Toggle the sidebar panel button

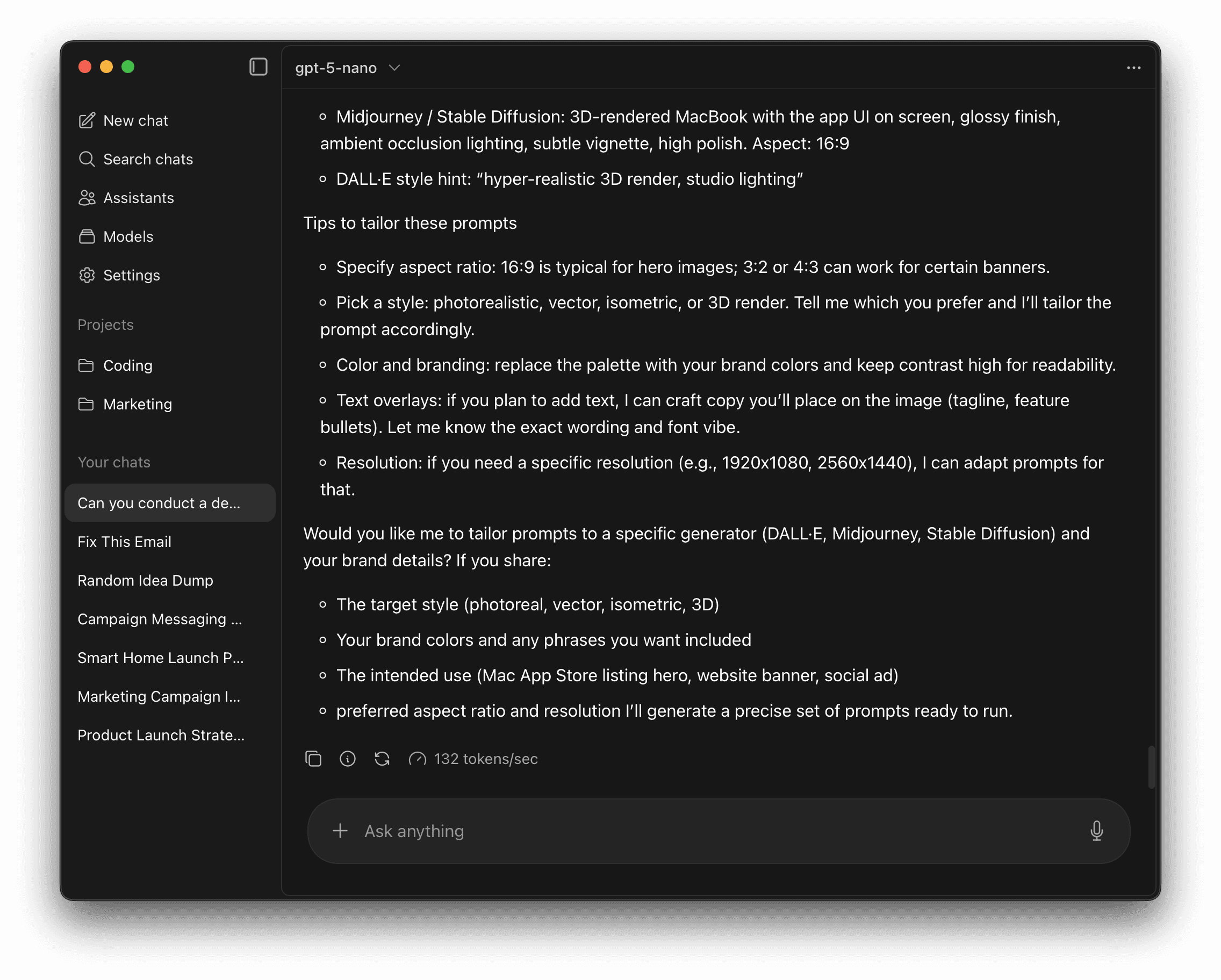coord(258,67)
